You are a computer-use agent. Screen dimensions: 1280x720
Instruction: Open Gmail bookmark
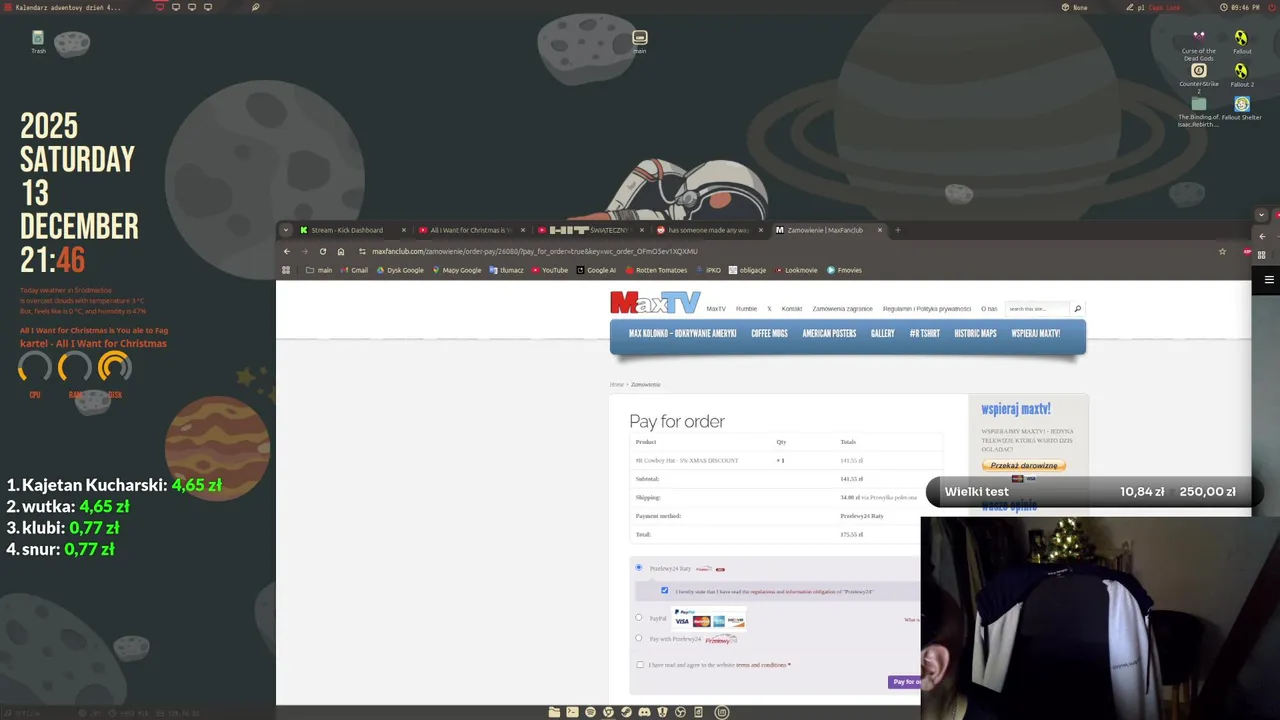(x=354, y=270)
